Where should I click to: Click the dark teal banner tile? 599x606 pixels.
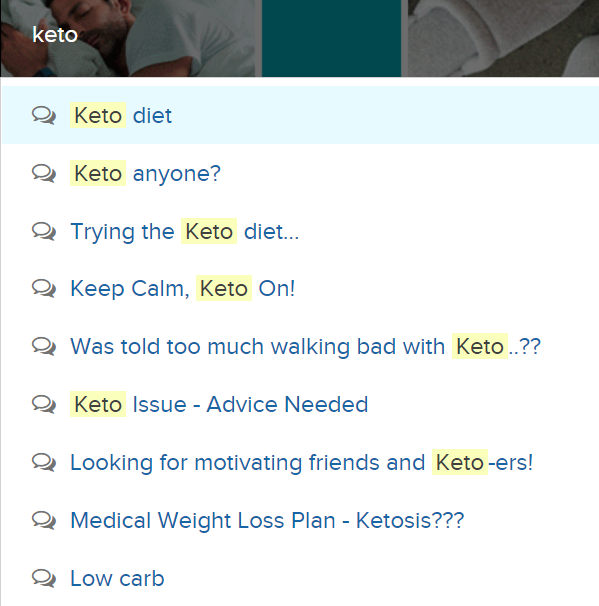pyautogui.click(x=332, y=38)
